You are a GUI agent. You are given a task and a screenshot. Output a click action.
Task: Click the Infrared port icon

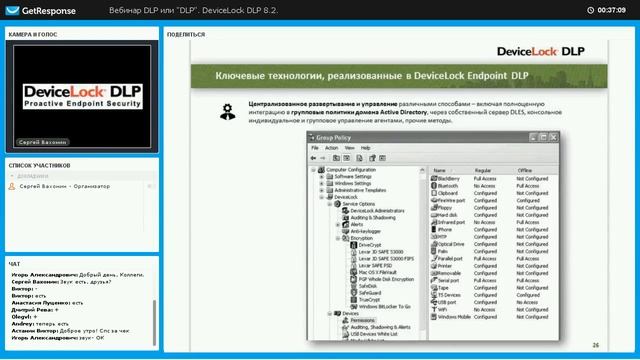pos(434,222)
